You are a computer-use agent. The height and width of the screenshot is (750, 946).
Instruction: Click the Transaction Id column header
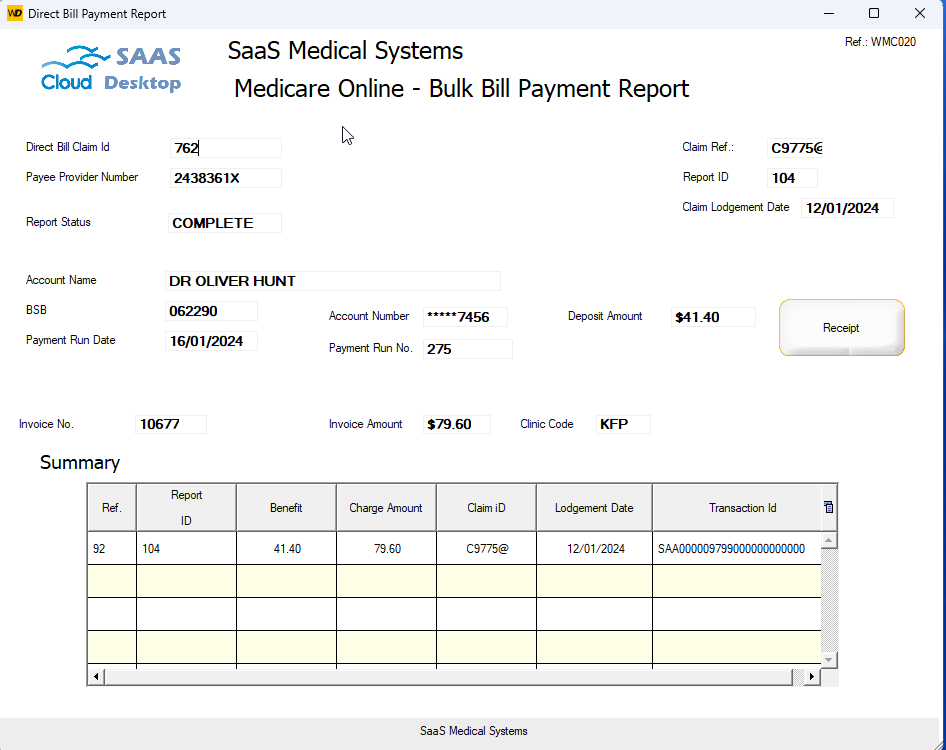pyautogui.click(x=737, y=507)
